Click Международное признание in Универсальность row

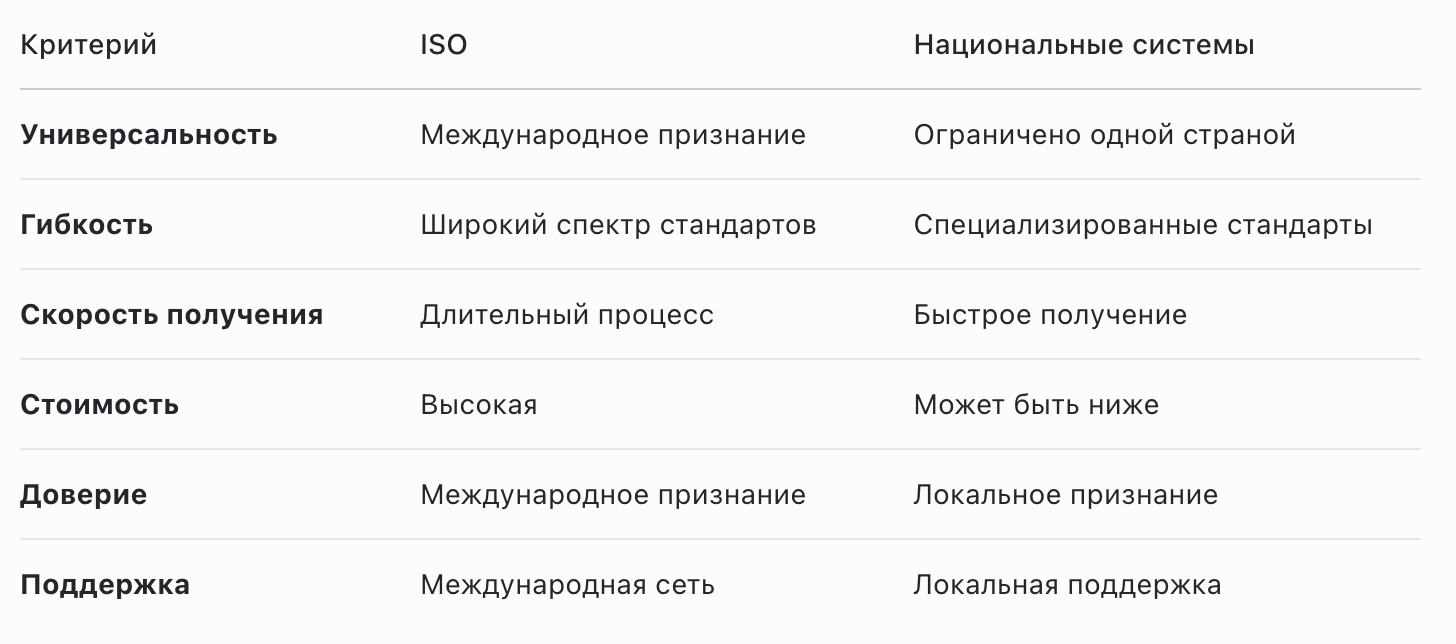(x=613, y=135)
